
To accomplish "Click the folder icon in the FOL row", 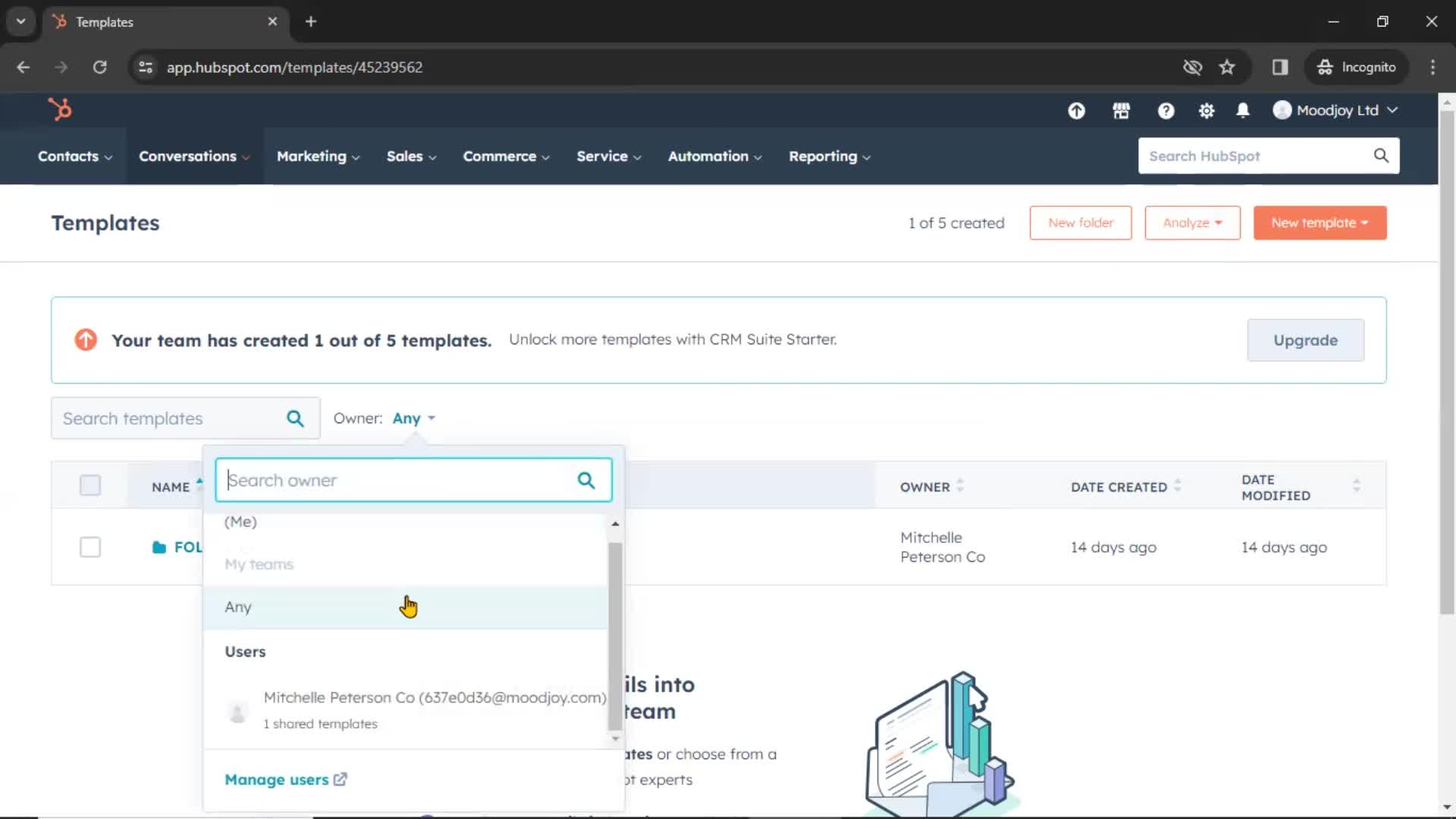I will point(158,548).
